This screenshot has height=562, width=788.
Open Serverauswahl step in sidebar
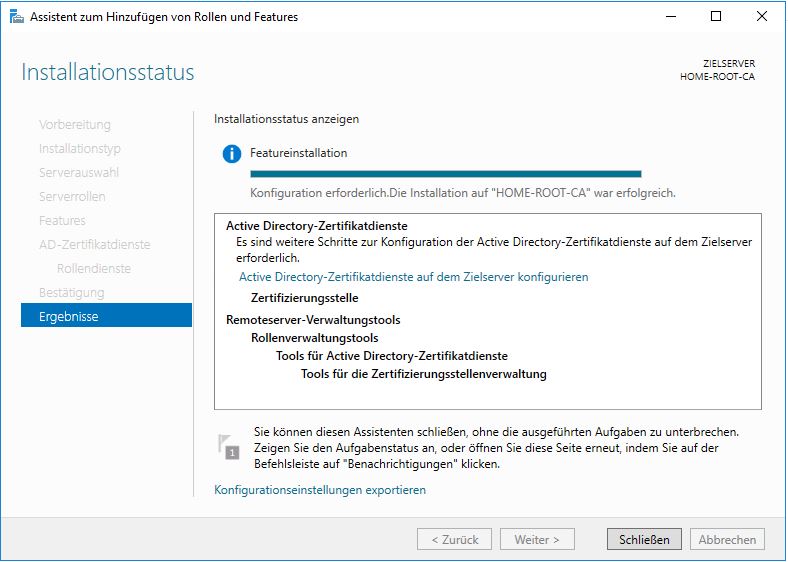tap(79, 173)
